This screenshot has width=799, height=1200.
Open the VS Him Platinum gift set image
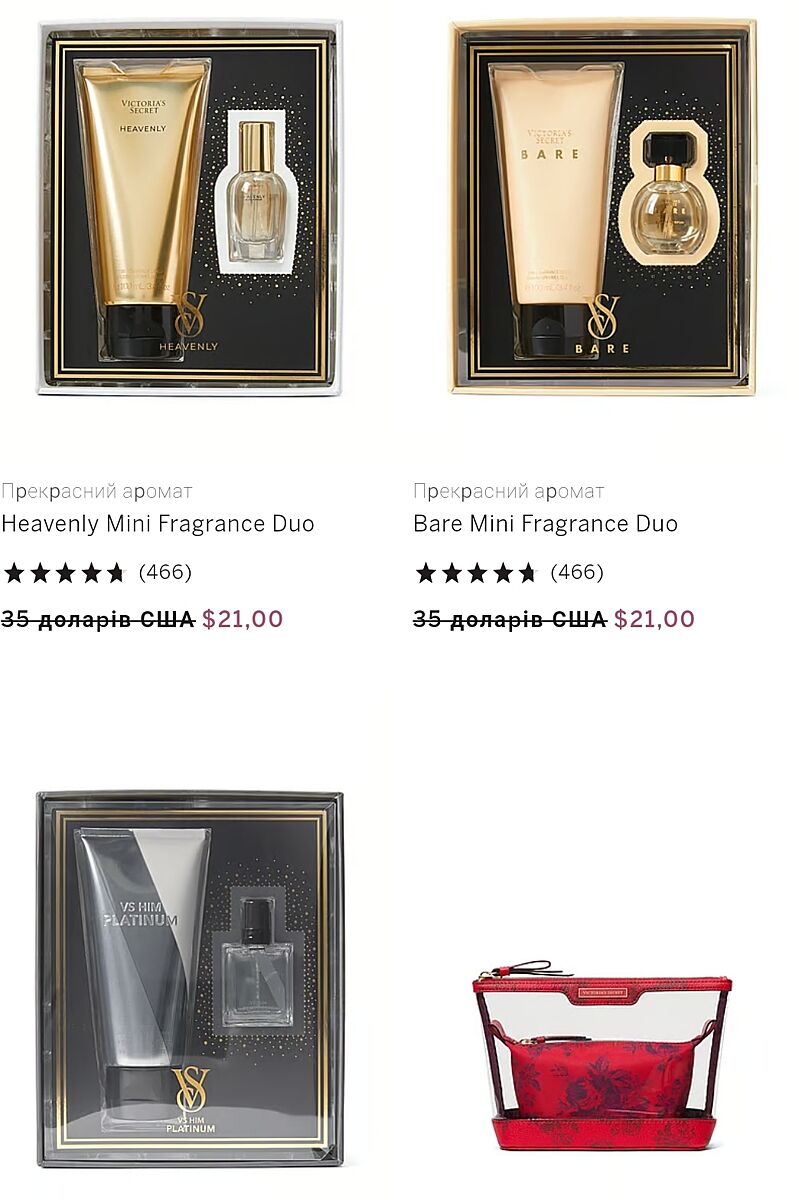click(x=190, y=979)
